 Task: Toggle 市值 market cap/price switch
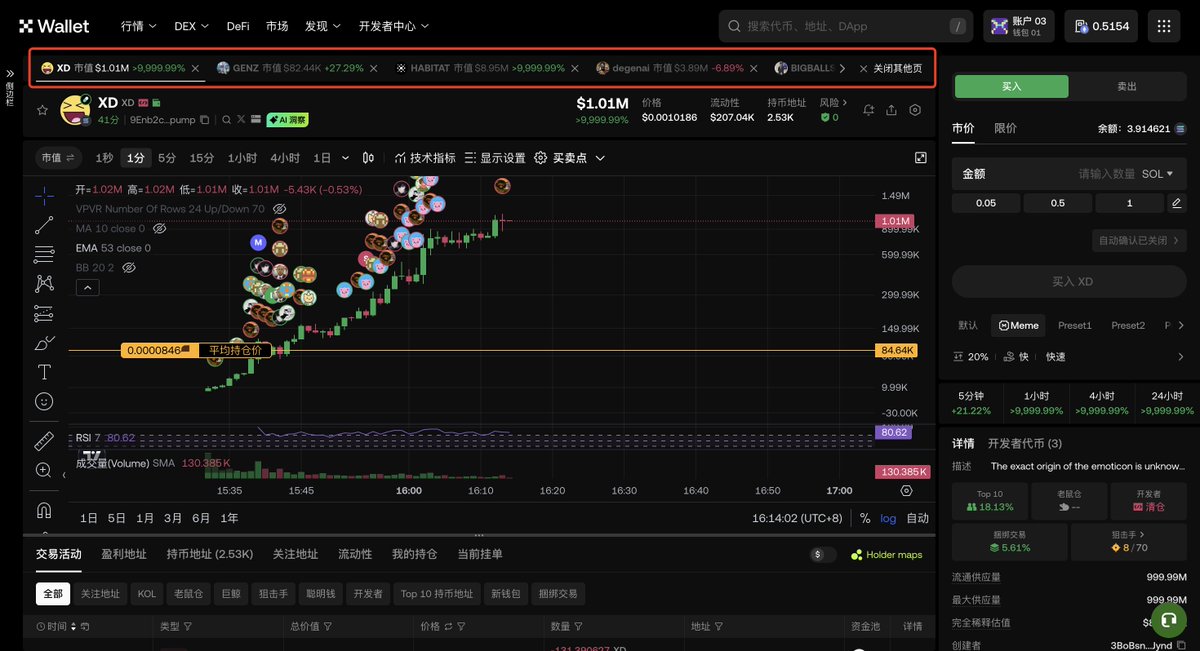(x=58, y=158)
